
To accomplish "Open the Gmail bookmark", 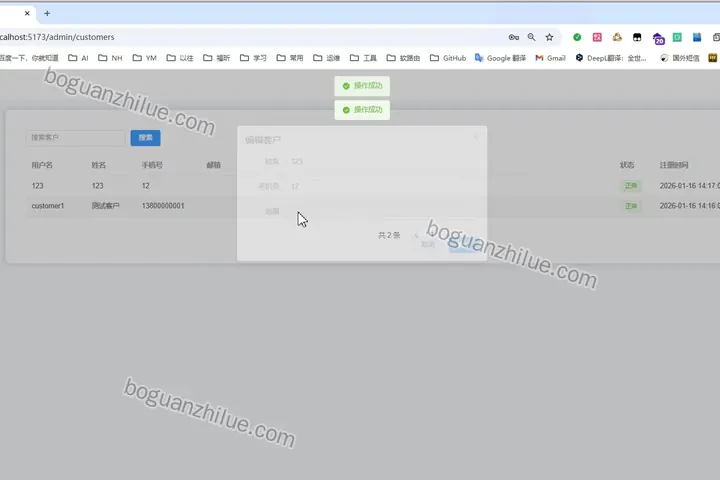I will pyautogui.click(x=550, y=58).
